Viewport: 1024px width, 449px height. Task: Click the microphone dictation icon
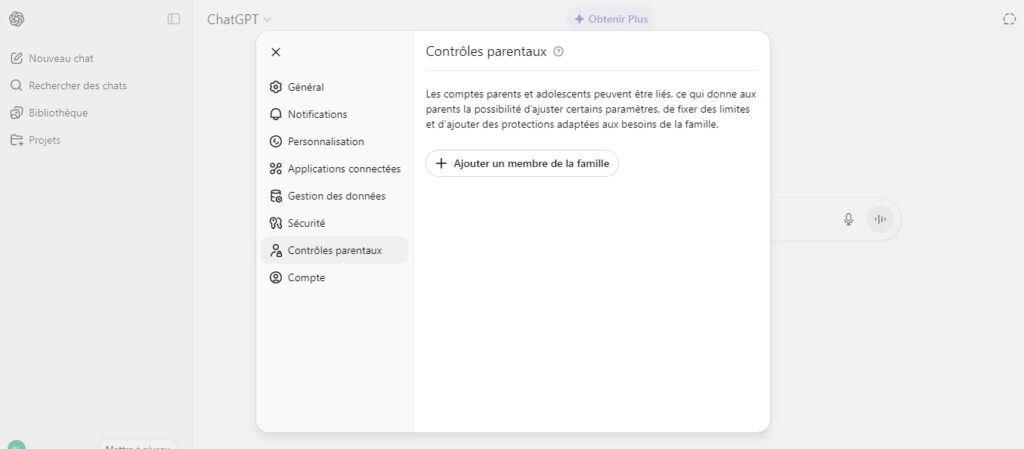848,220
